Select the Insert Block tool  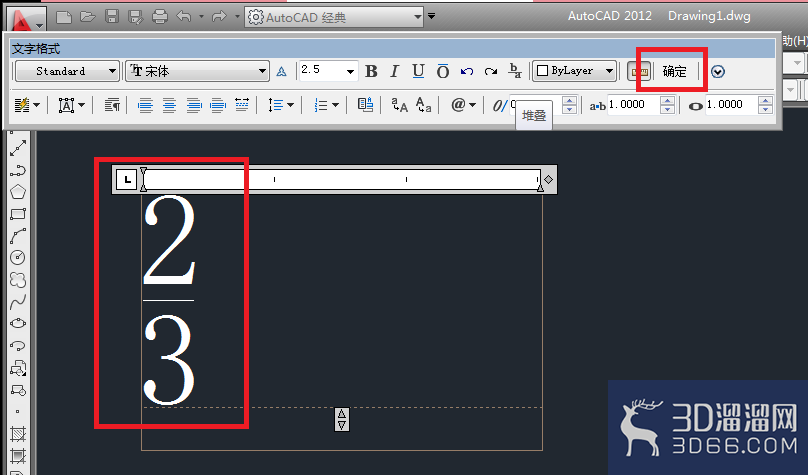coord(18,368)
